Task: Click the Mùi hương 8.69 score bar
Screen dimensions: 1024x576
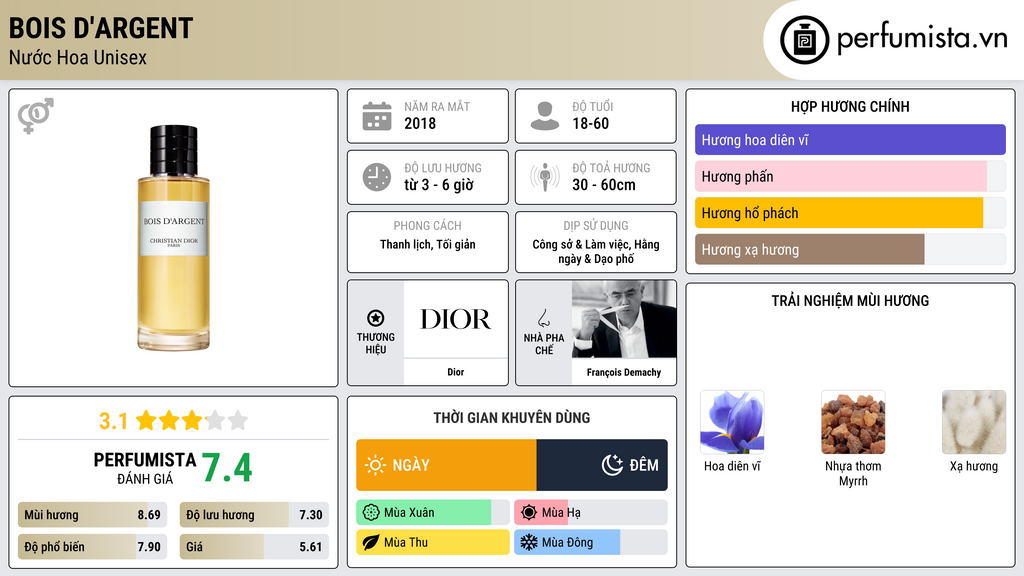Action: click(93, 515)
